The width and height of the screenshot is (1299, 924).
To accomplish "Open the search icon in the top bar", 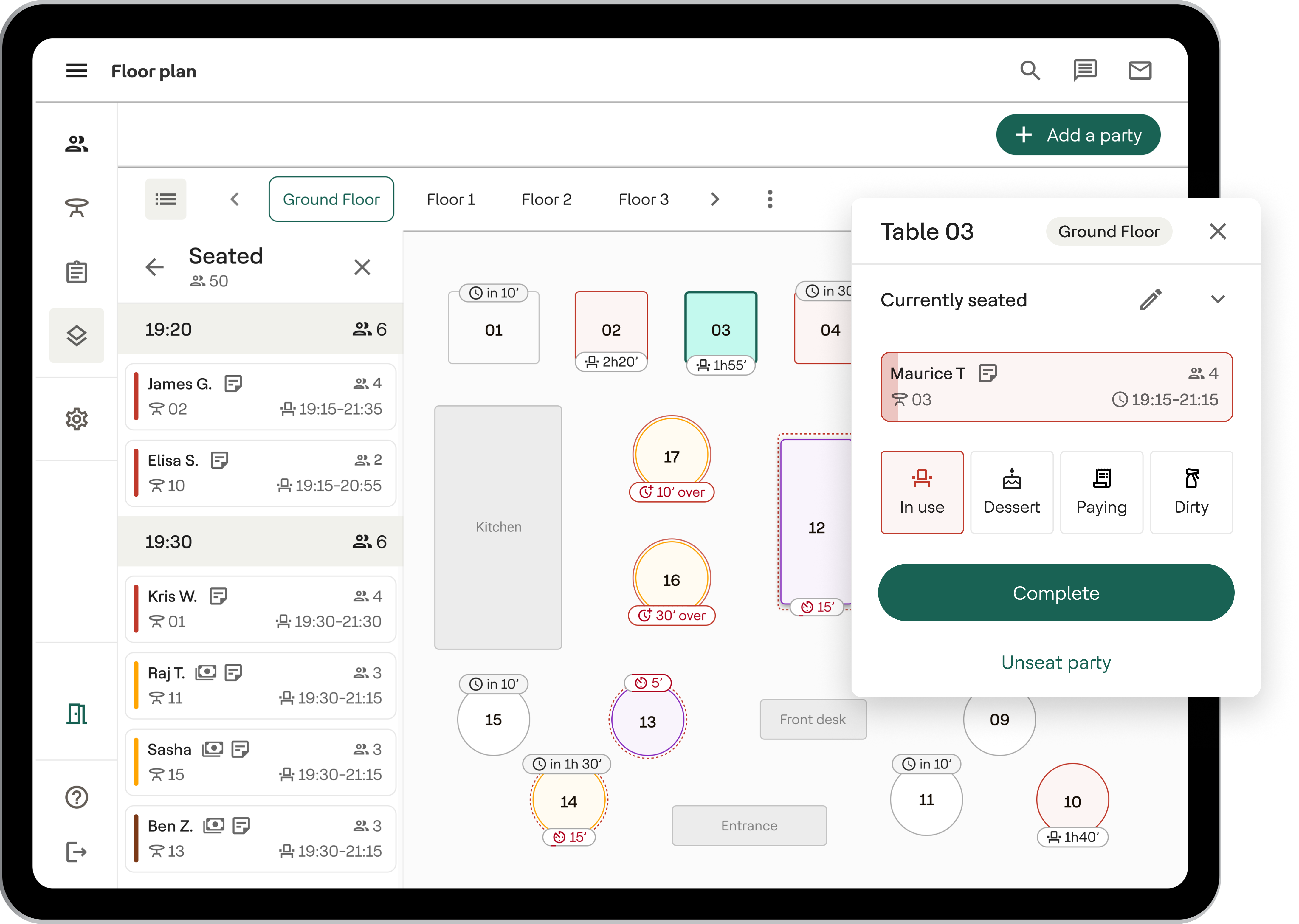I will [1031, 71].
